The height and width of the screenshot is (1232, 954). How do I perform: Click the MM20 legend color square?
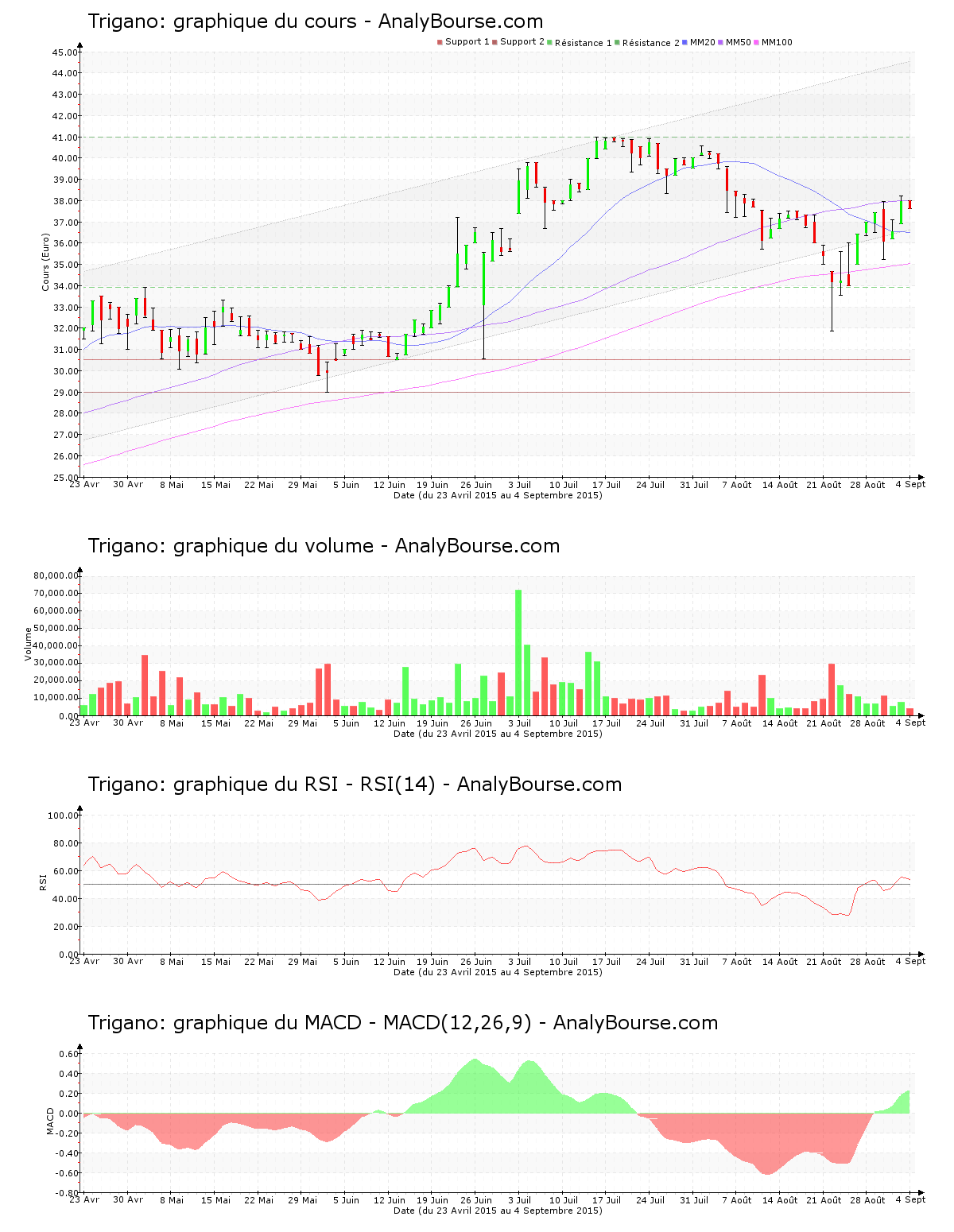coord(684,42)
